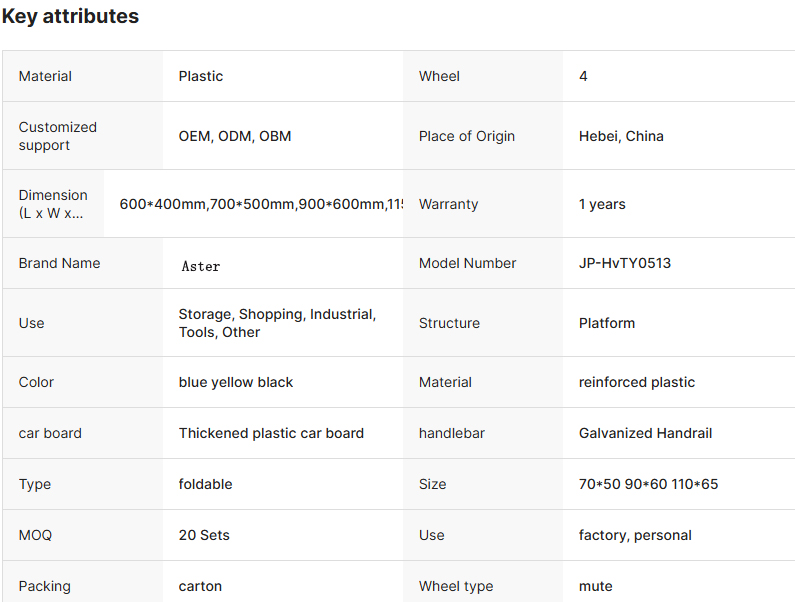795x602 pixels.
Task: Click the Type value foldable
Action: click(x=205, y=484)
